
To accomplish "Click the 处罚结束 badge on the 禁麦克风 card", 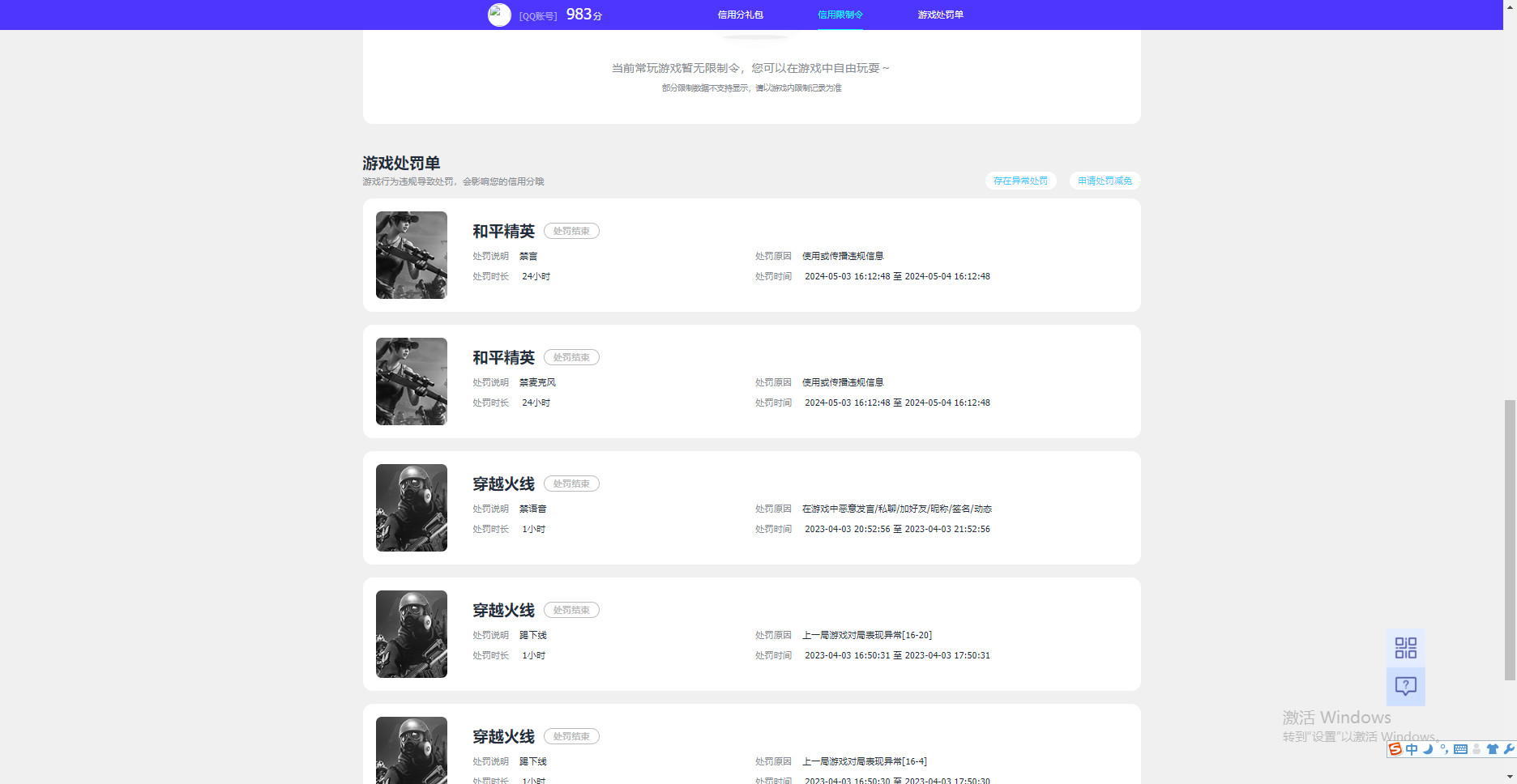I will [571, 357].
